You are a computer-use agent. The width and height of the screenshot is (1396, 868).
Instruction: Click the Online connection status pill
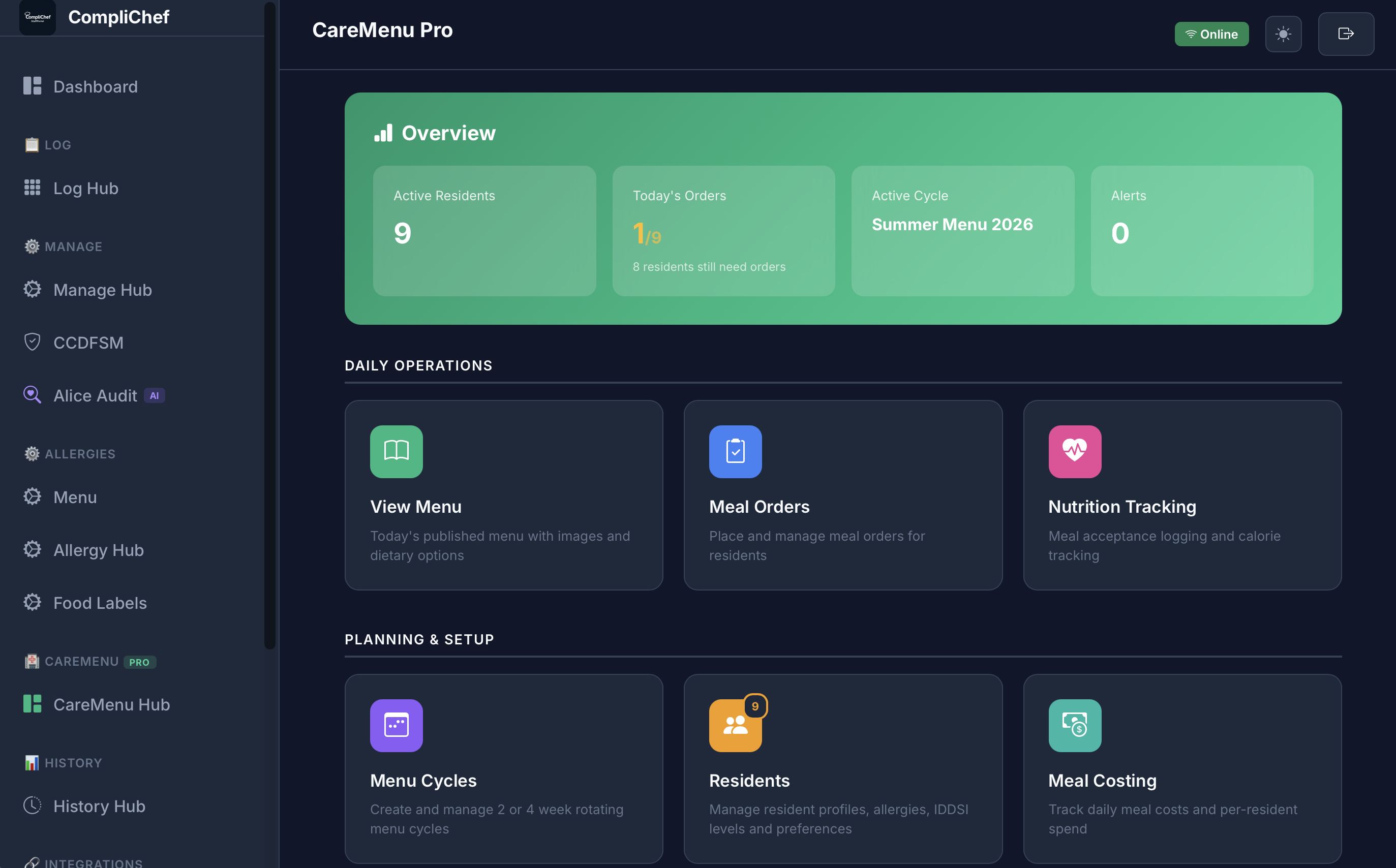(x=1211, y=34)
